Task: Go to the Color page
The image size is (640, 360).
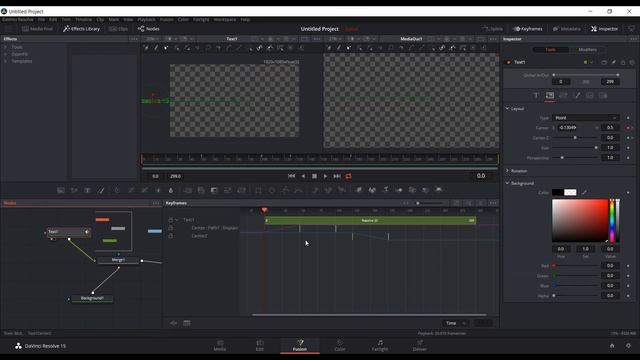Action: coord(340,345)
